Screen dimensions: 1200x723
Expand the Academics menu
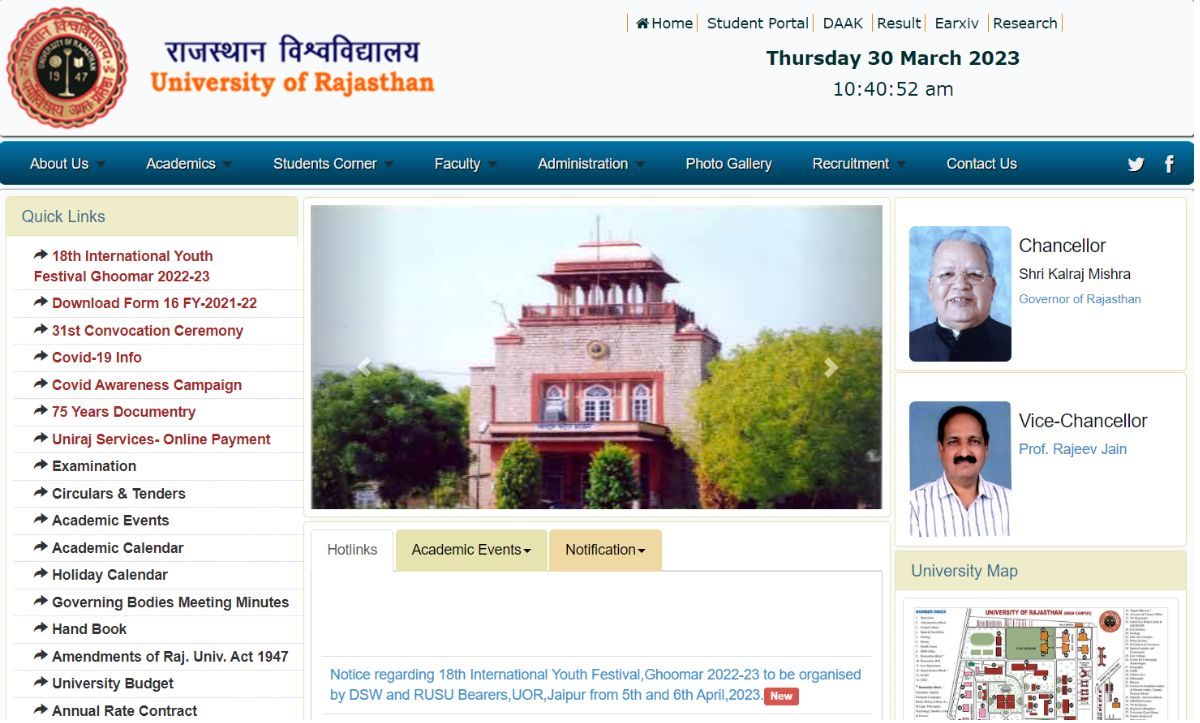[x=188, y=164]
